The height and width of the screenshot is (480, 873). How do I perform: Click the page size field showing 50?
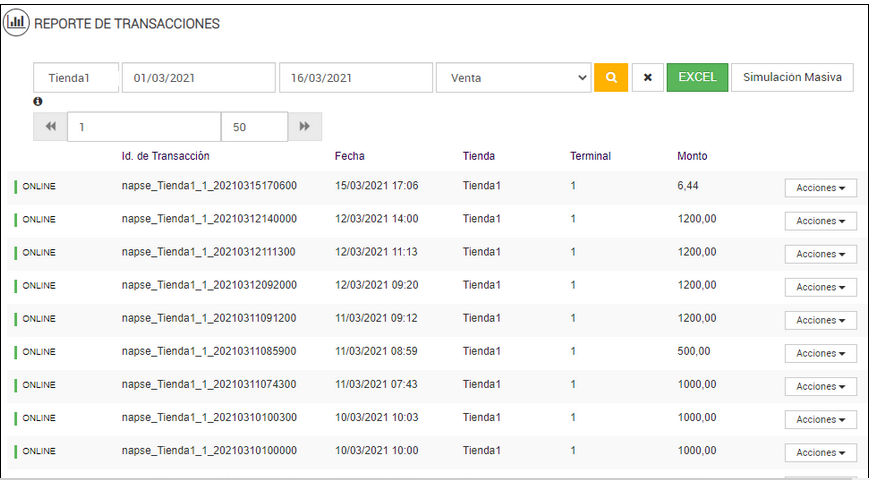click(254, 127)
